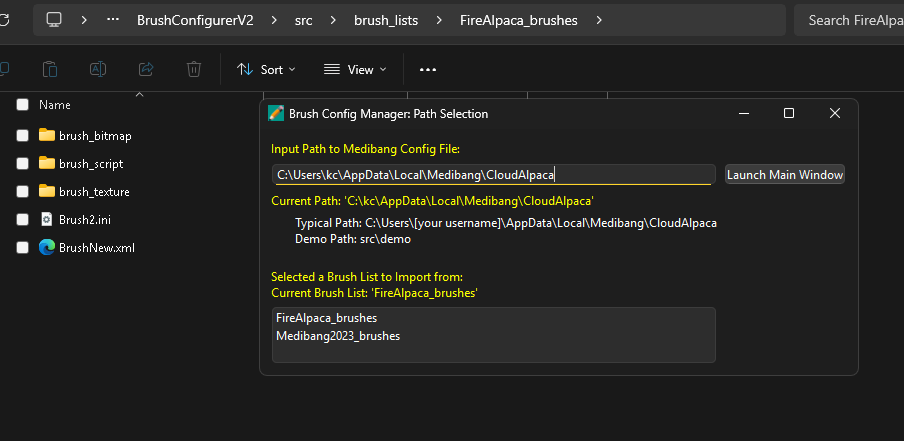Click the Brush2.ini file icon
Image resolution: width=904 pixels, height=441 pixels.
(47, 219)
